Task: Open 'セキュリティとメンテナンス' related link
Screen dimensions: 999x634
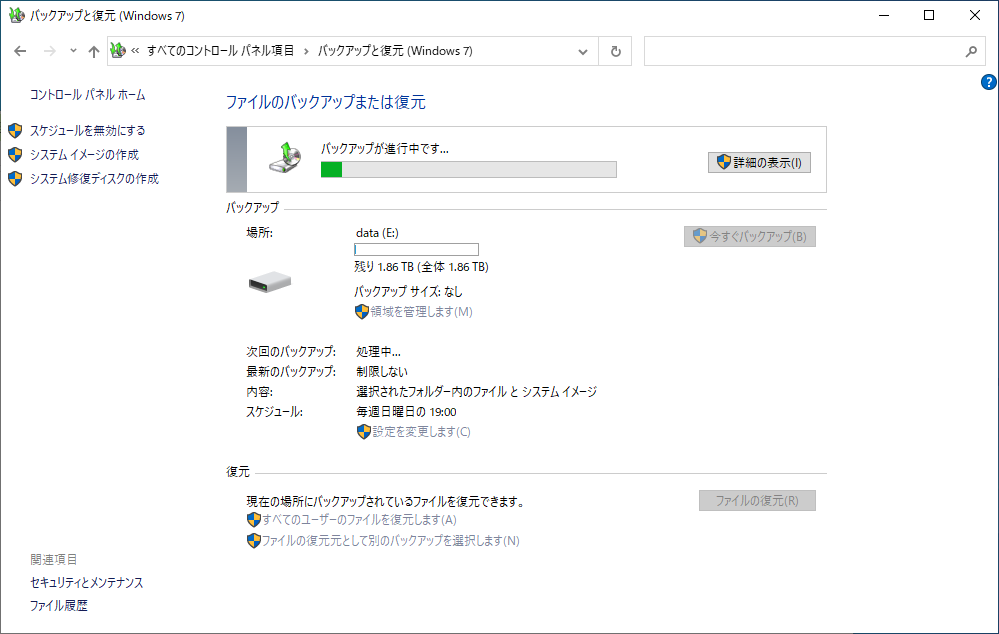Action: tap(87, 582)
